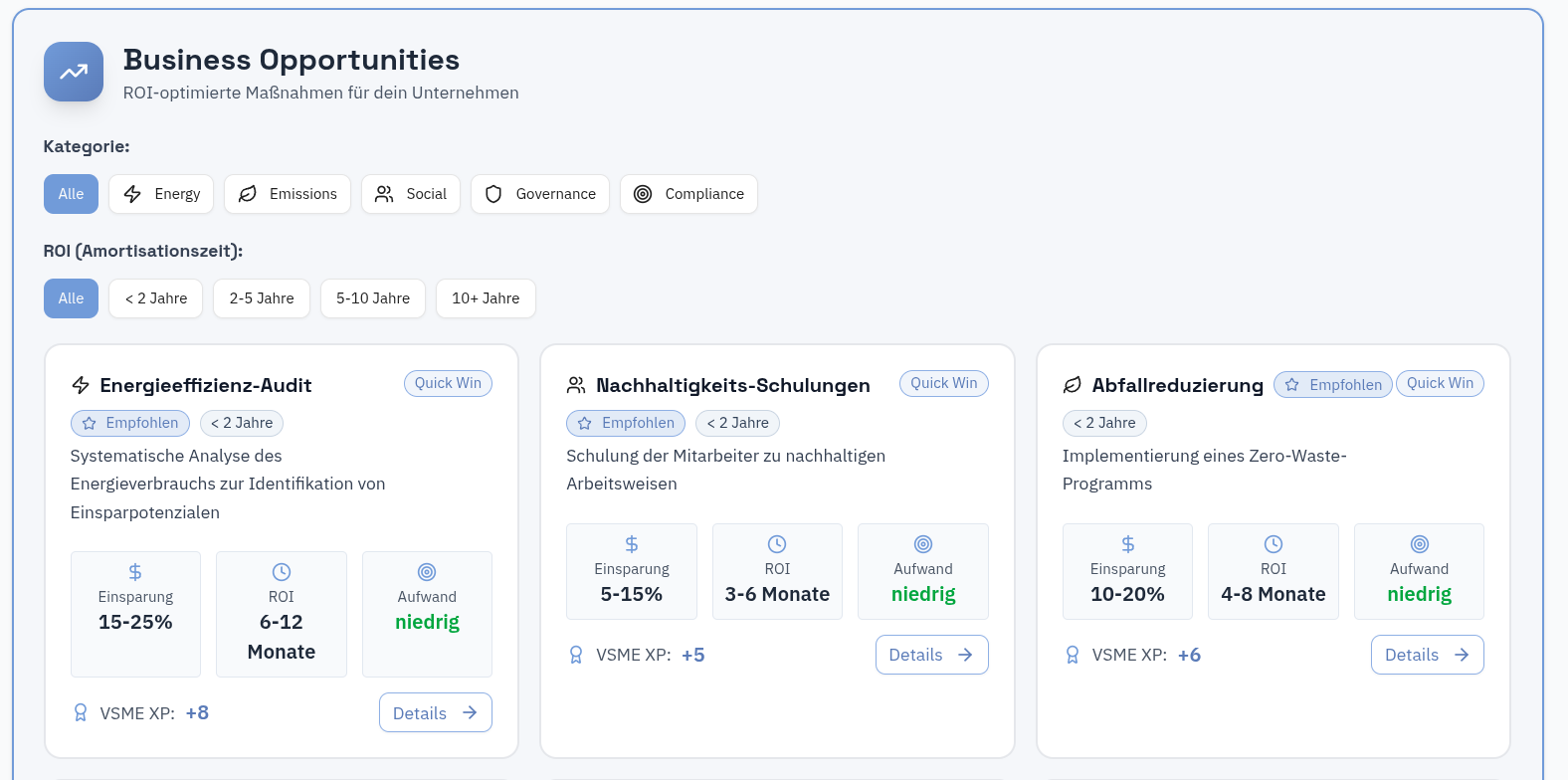
Task: Click the '4-8 Monate' ROI value
Action: tap(1274, 594)
